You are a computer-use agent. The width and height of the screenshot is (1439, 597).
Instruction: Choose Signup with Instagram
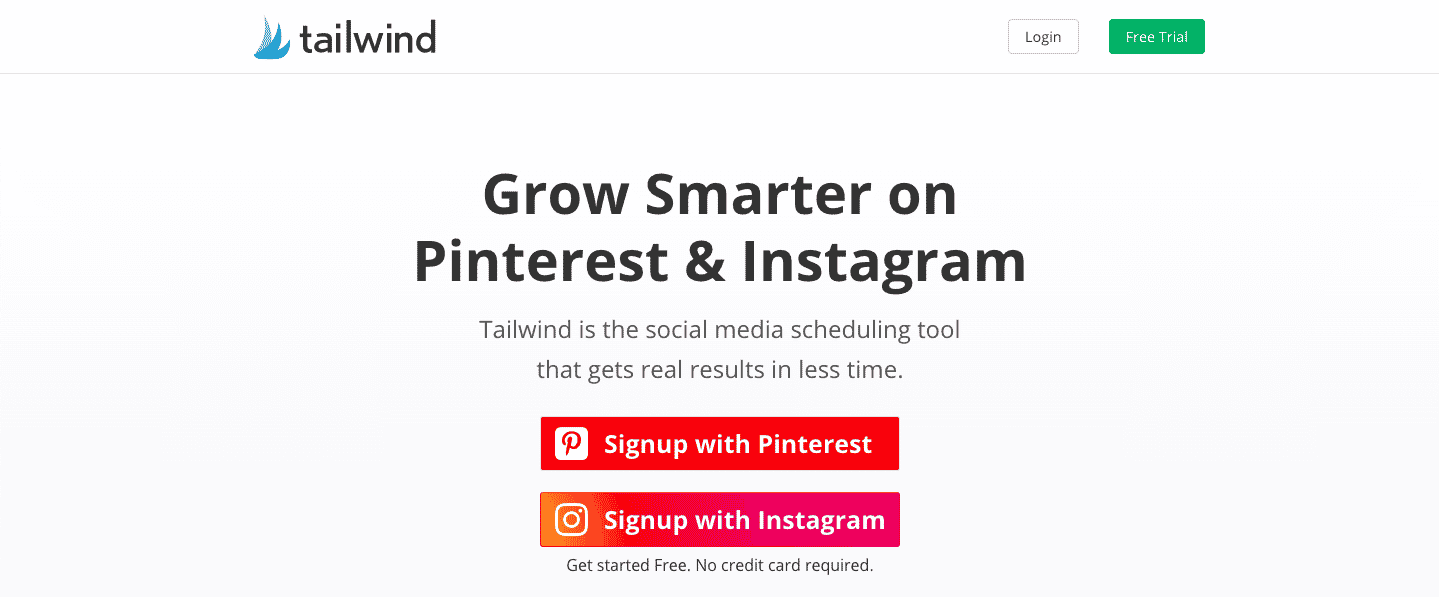click(720, 520)
